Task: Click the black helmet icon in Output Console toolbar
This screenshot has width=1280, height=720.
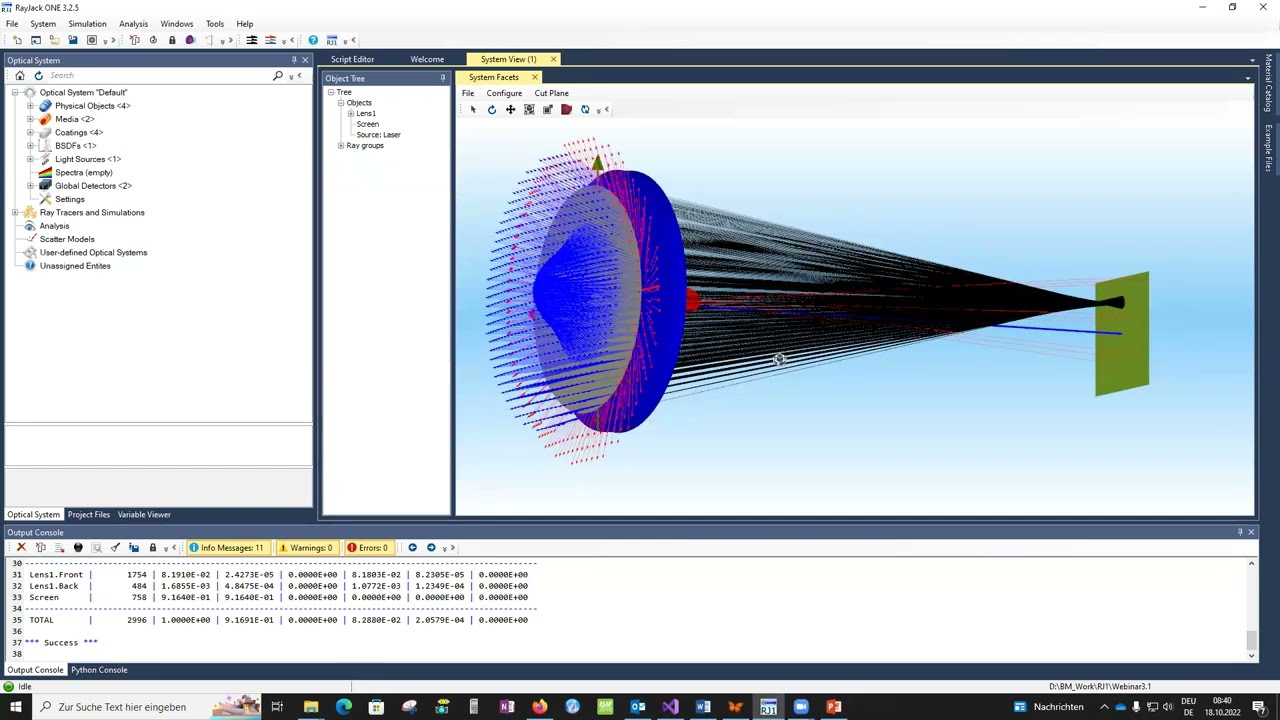Action: coord(78,547)
